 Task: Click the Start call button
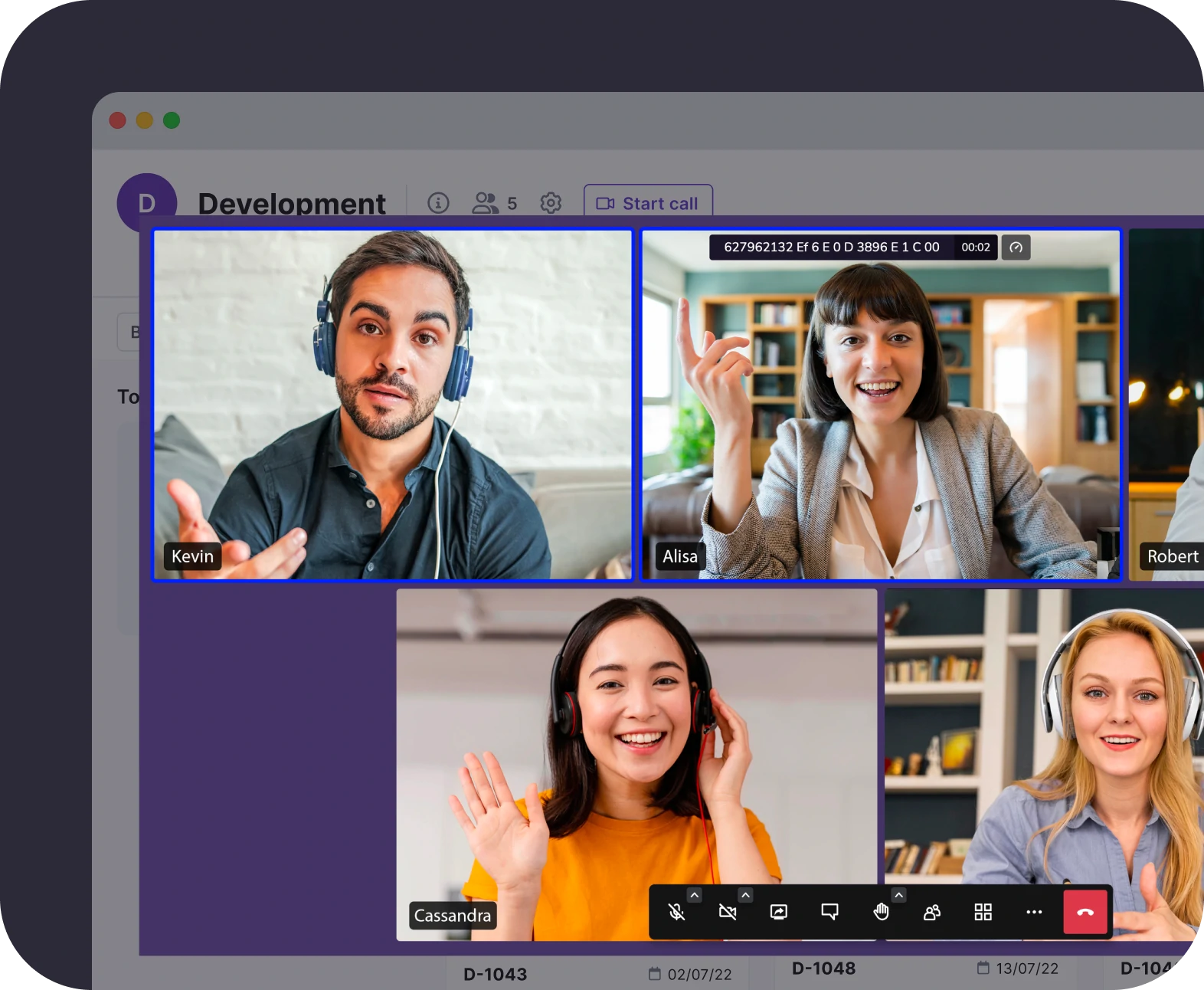pyautogui.click(x=648, y=203)
